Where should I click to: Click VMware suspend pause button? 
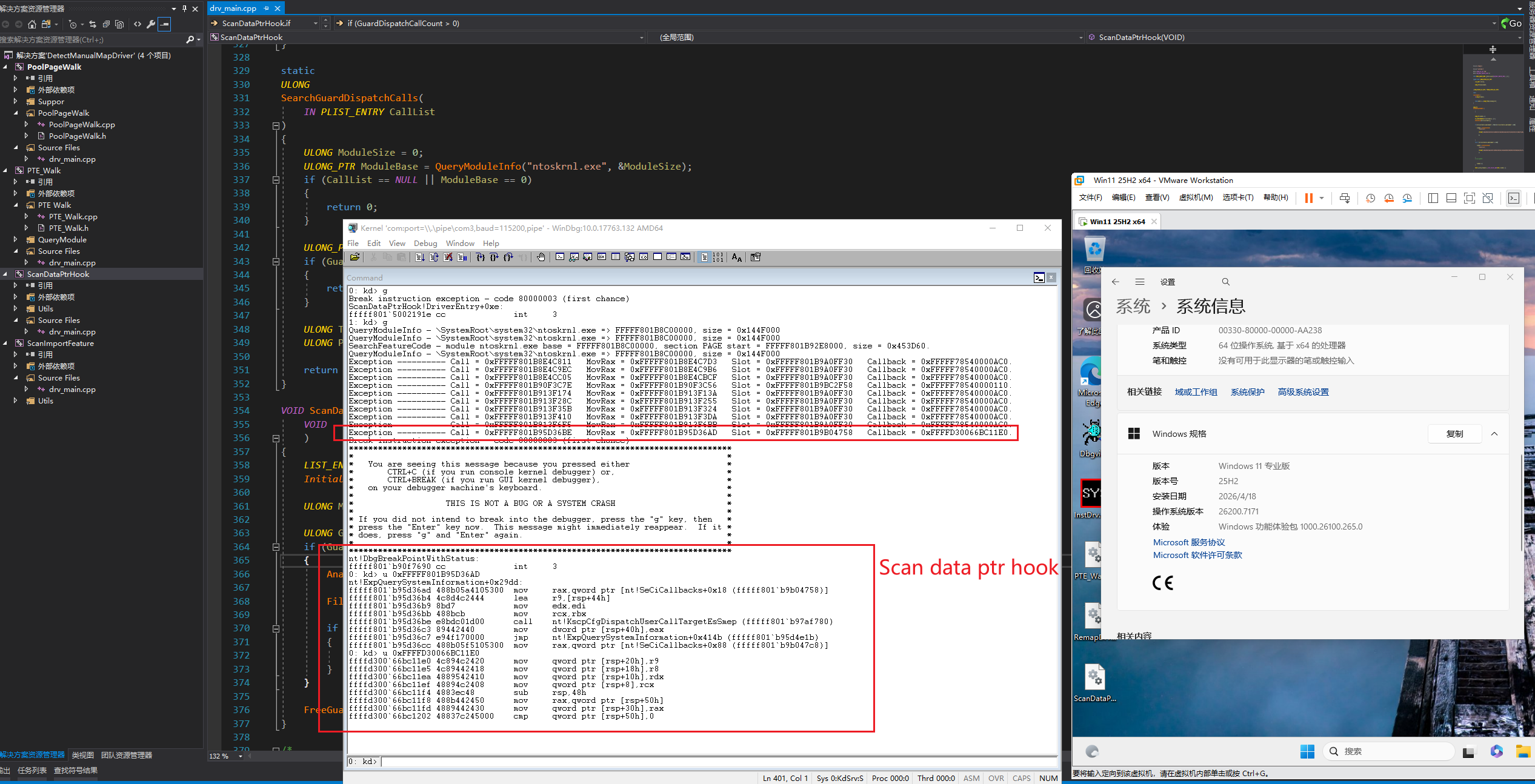coord(1308,198)
